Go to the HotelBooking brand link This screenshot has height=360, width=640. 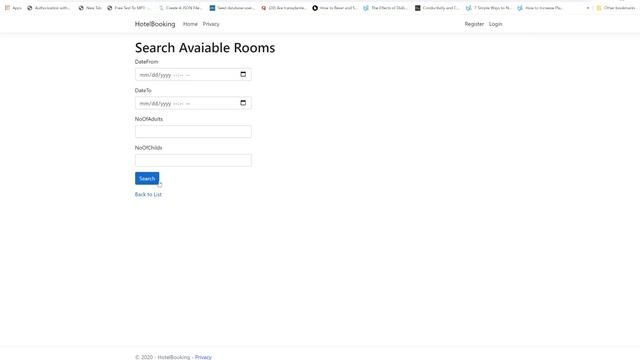pyautogui.click(x=155, y=24)
